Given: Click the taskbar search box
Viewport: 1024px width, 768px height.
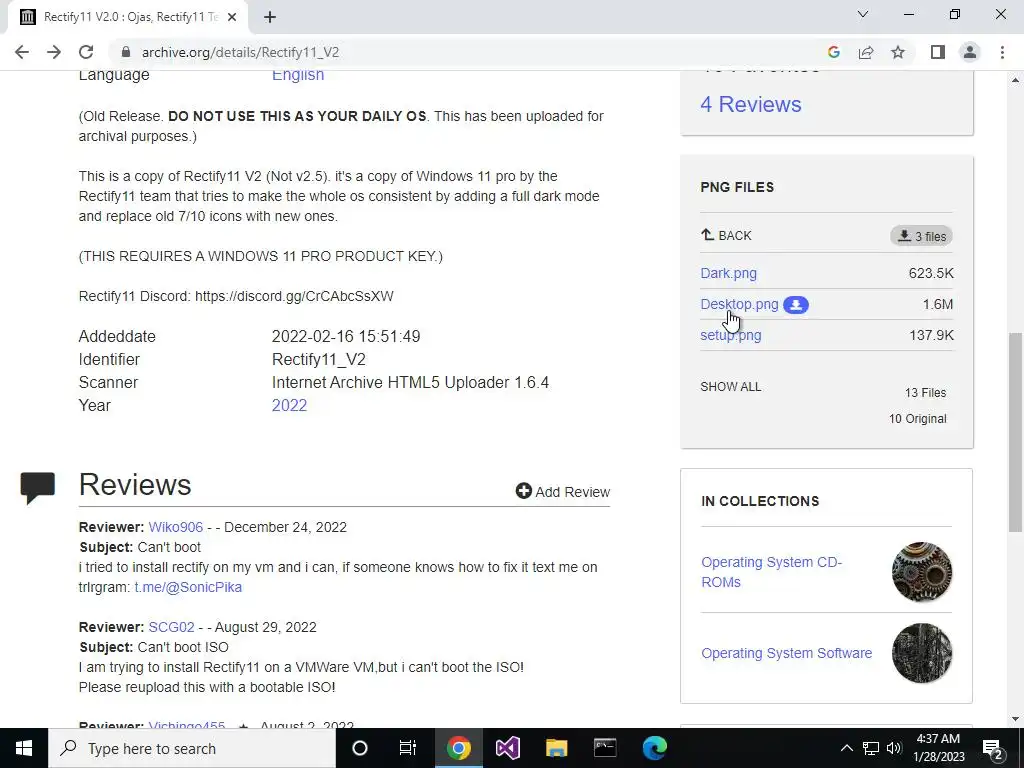Looking at the screenshot, I should pyautogui.click(x=192, y=748).
